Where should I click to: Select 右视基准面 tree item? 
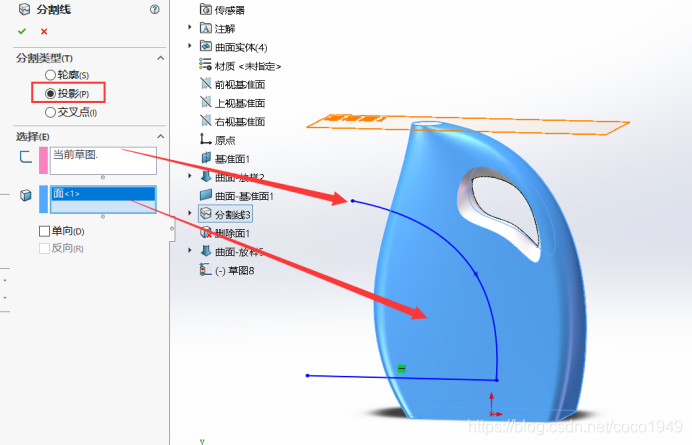[x=240, y=122]
